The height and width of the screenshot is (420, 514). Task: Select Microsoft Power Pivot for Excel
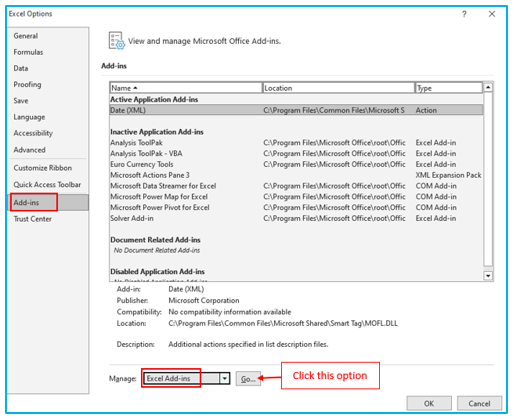(x=296, y=207)
